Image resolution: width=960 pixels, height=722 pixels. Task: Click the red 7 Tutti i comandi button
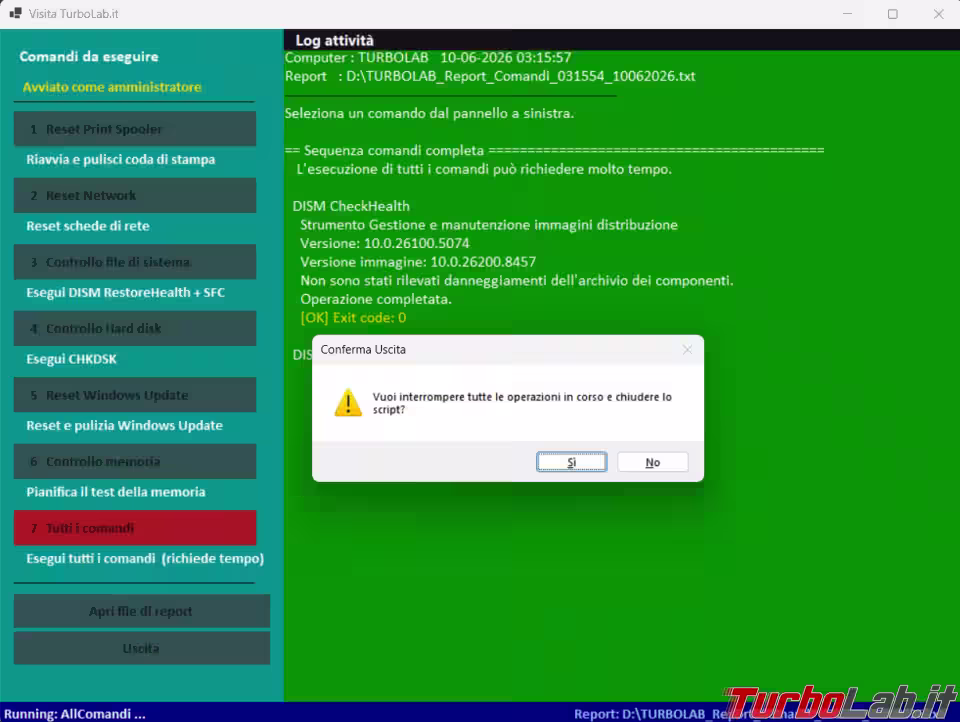tap(135, 528)
